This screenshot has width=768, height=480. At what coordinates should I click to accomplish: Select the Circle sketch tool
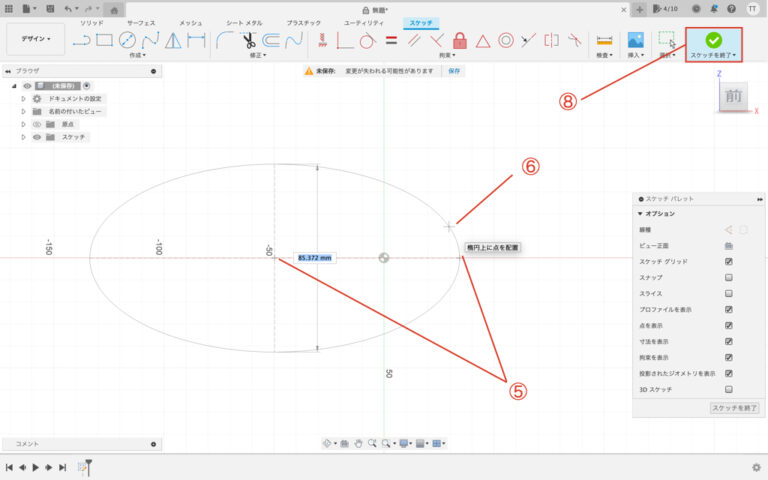pos(127,41)
